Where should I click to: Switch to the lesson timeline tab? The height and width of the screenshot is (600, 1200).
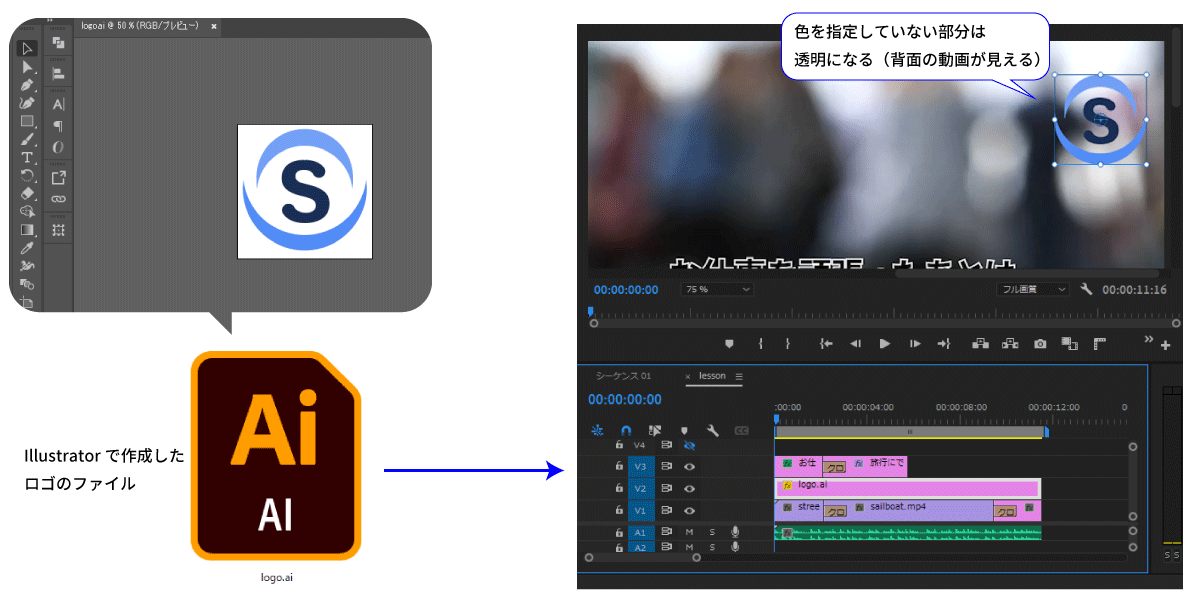(x=712, y=376)
